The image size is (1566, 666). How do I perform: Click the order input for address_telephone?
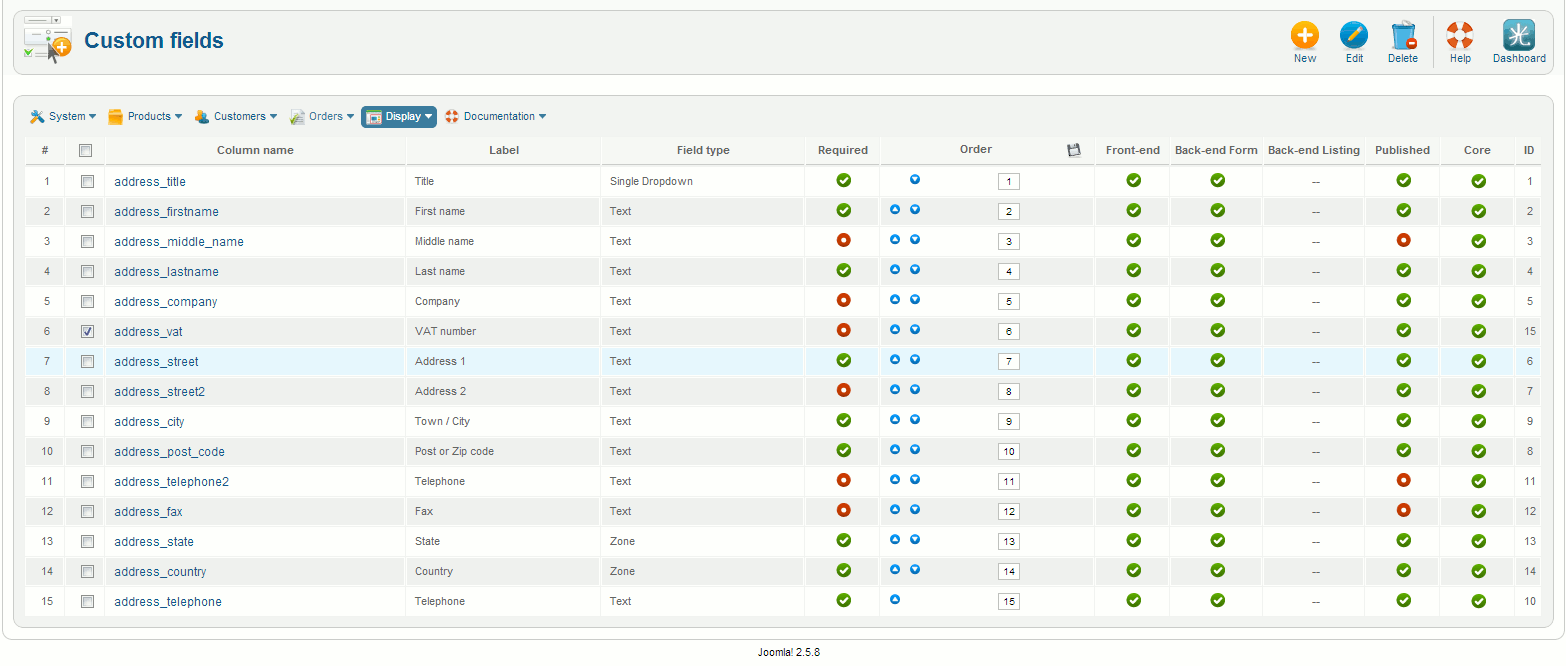pos(1009,602)
